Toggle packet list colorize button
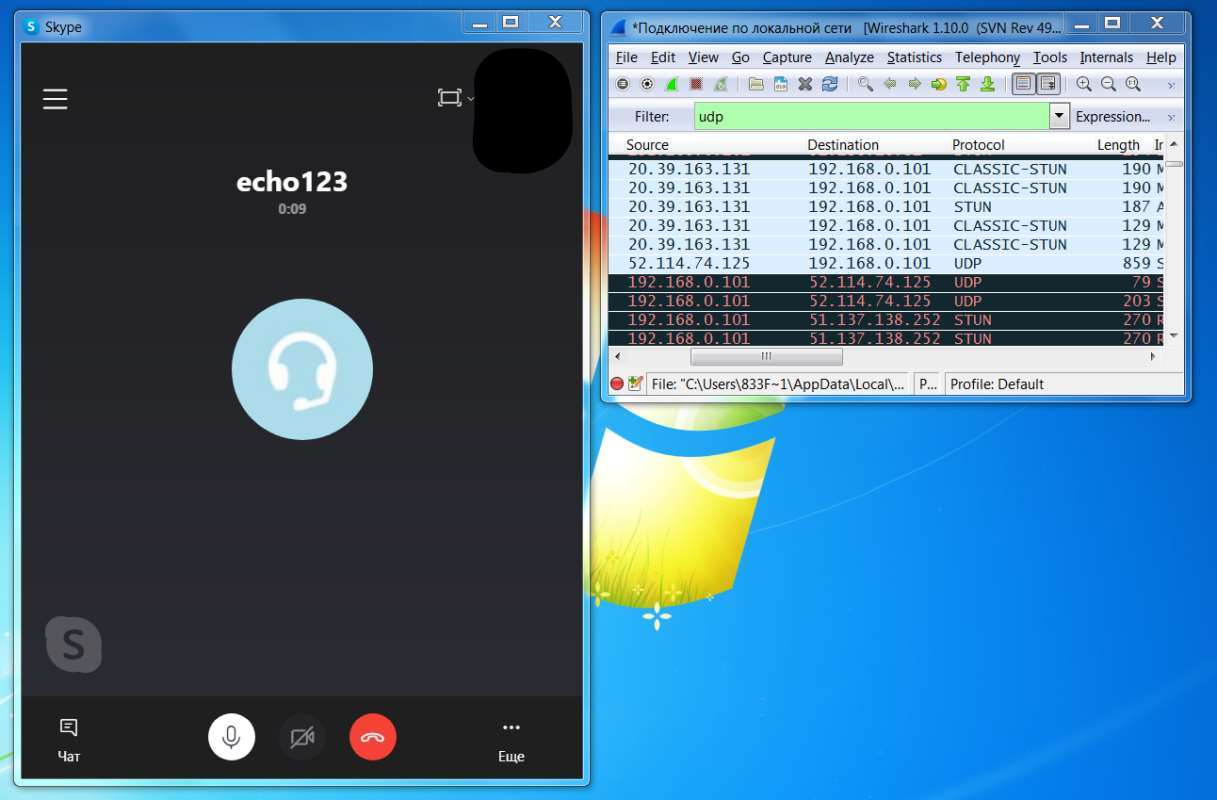The width and height of the screenshot is (1217, 800). [x=1023, y=84]
